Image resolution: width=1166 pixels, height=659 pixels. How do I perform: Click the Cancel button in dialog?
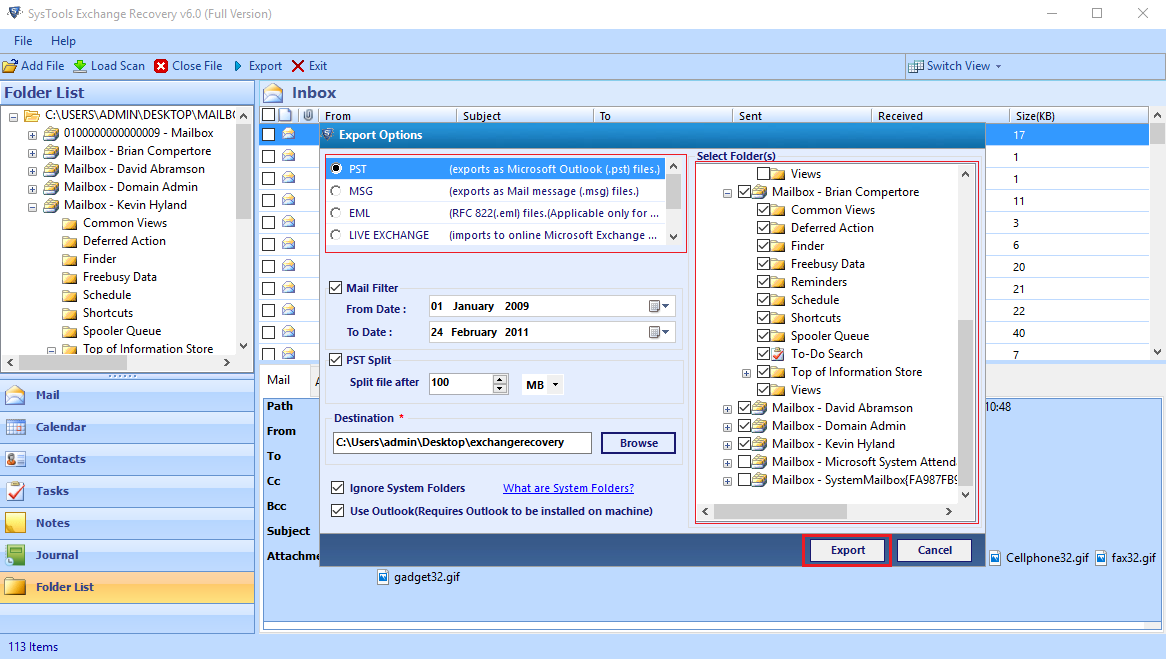(935, 550)
